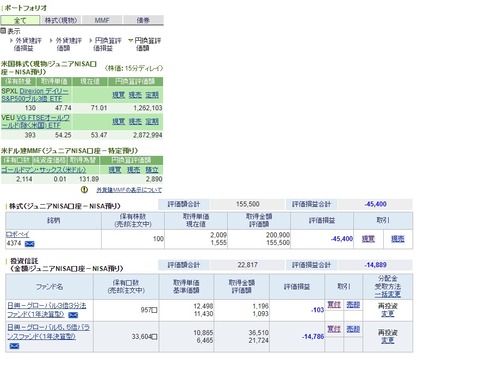Image resolution: width=480 pixels, height=366 pixels.
Task: Click 売却 for 3倍3分法ファンド
Action: (353, 305)
